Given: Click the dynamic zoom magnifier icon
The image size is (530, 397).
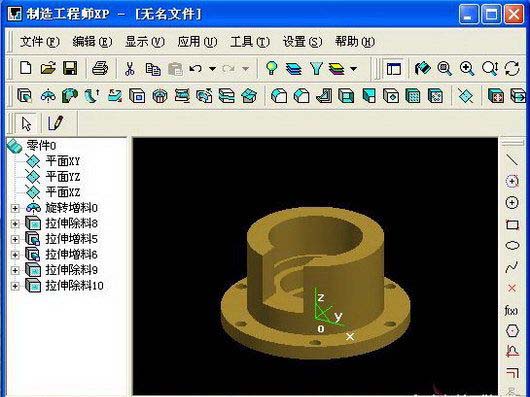Looking at the screenshot, I should click(490, 69).
